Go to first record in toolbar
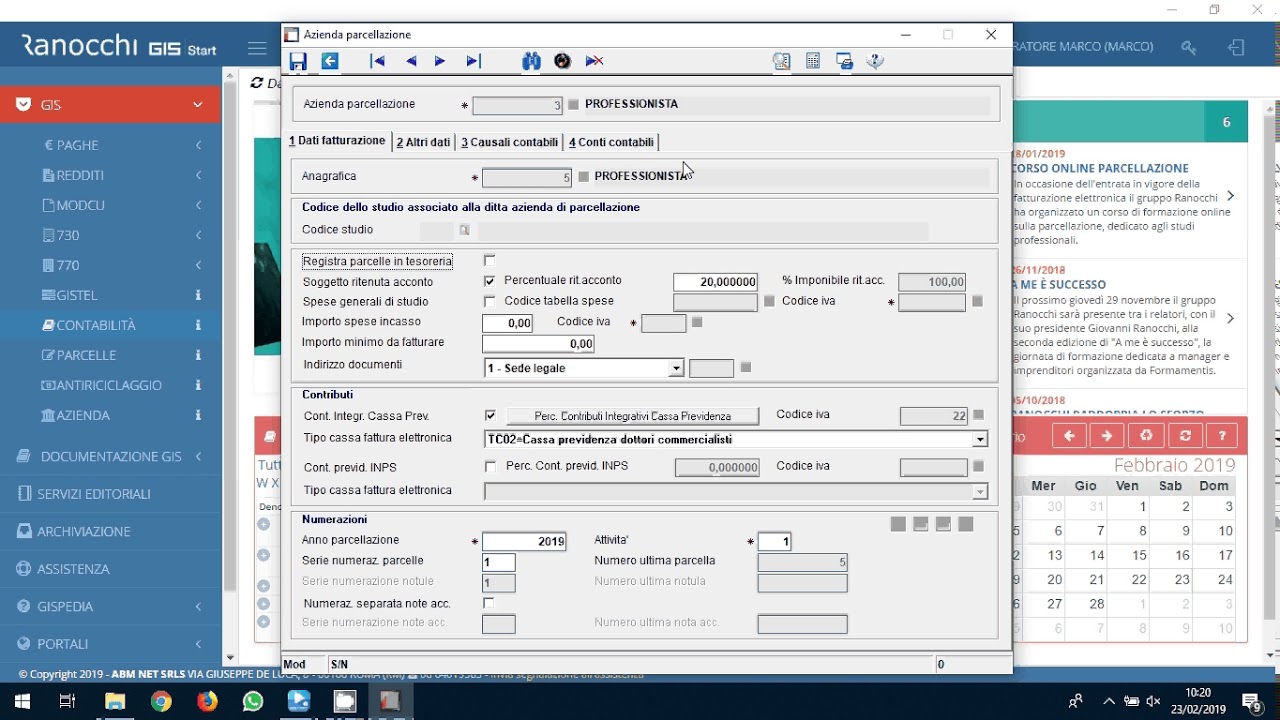This screenshot has height=720, width=1280. tap(377, 62)
